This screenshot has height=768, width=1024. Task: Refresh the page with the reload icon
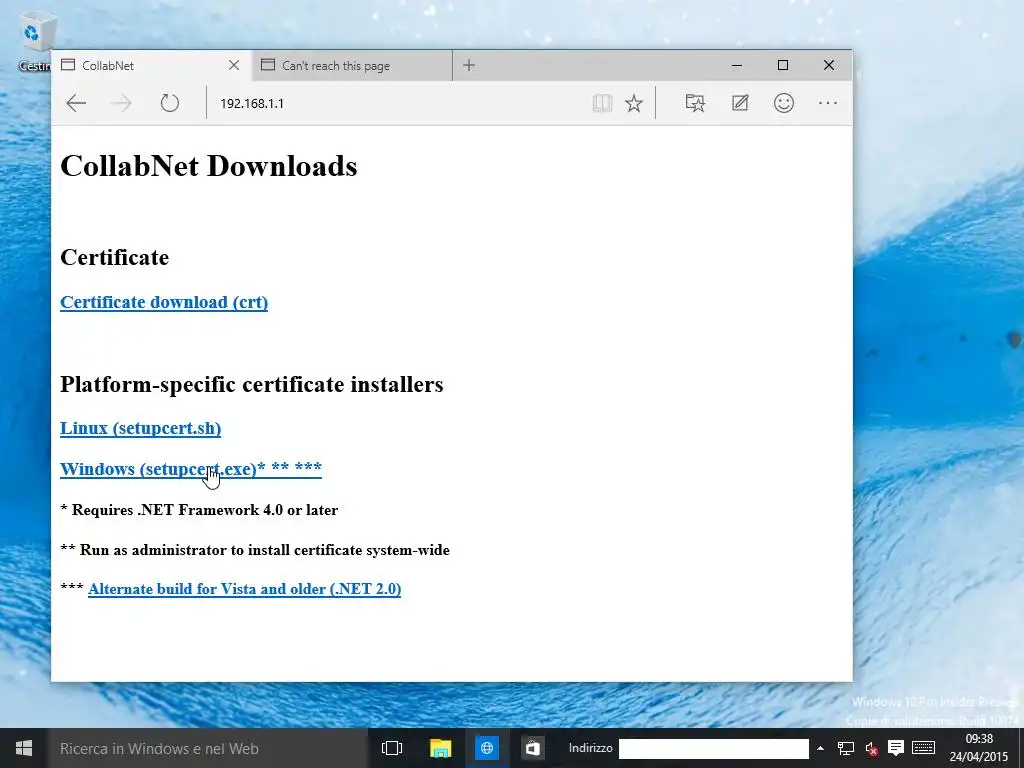169,103
